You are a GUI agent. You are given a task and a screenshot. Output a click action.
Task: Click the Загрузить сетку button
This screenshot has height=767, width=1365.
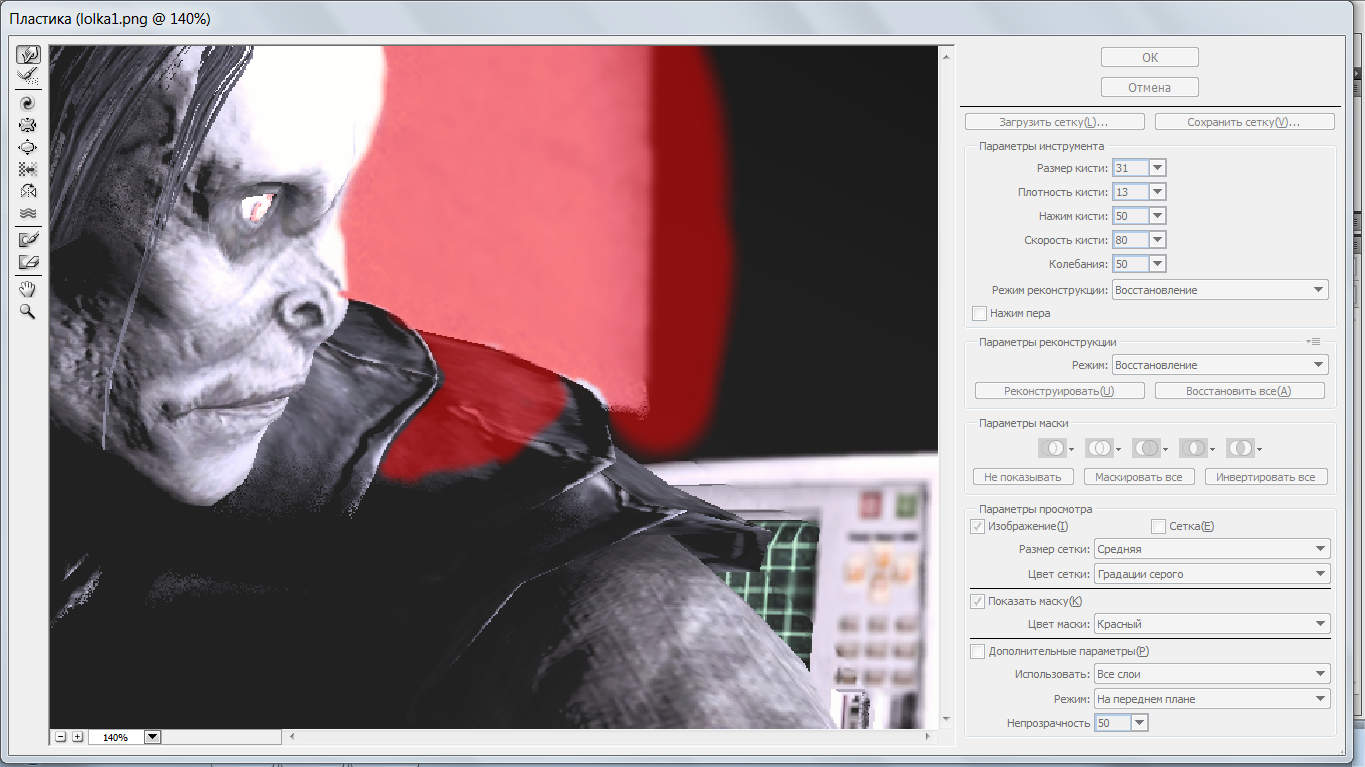(x=1055, y=122)
